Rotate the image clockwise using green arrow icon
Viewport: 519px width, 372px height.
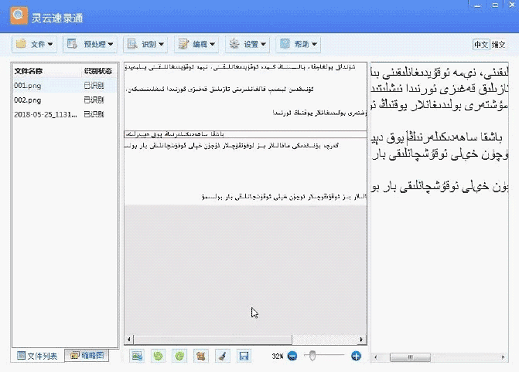pos(180,356)
